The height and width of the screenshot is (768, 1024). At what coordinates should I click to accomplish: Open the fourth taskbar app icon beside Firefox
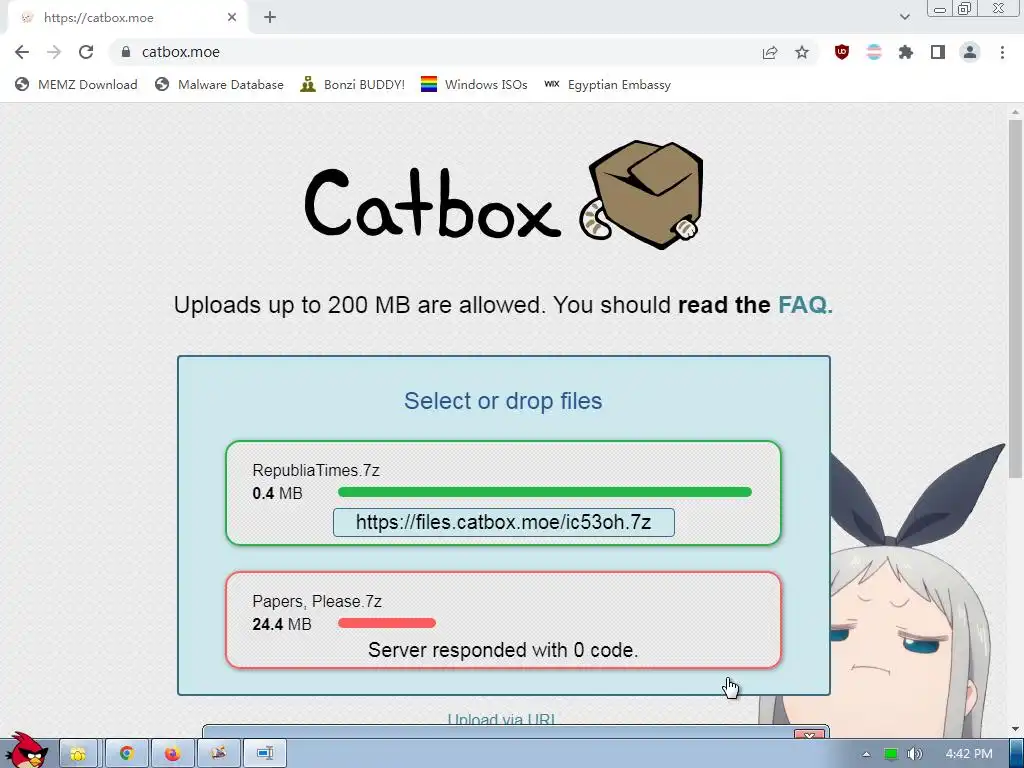tap(218, 754)
